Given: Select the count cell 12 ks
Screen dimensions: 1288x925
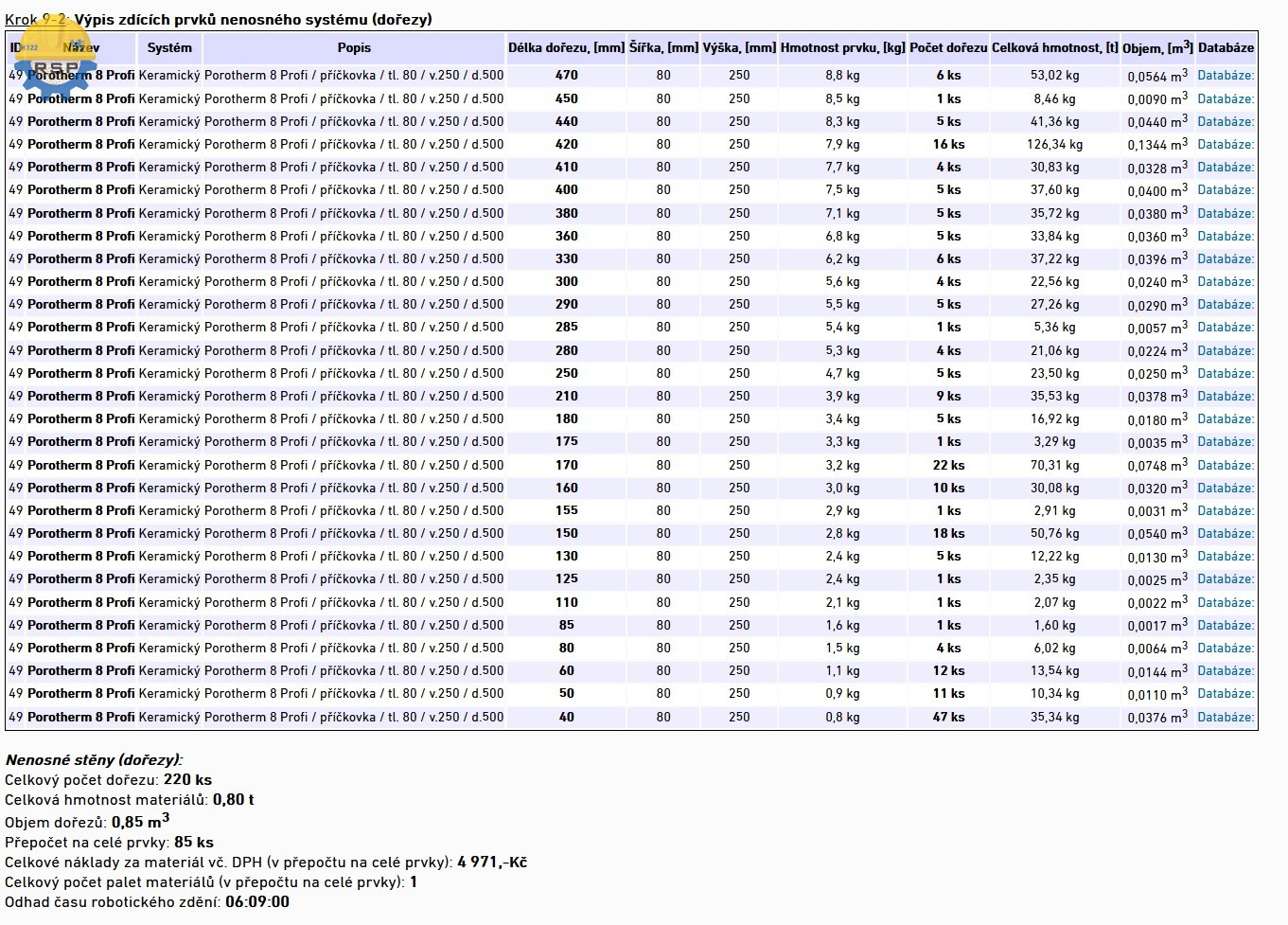Looking at the screenshot, I should click(x=948, y=670).
